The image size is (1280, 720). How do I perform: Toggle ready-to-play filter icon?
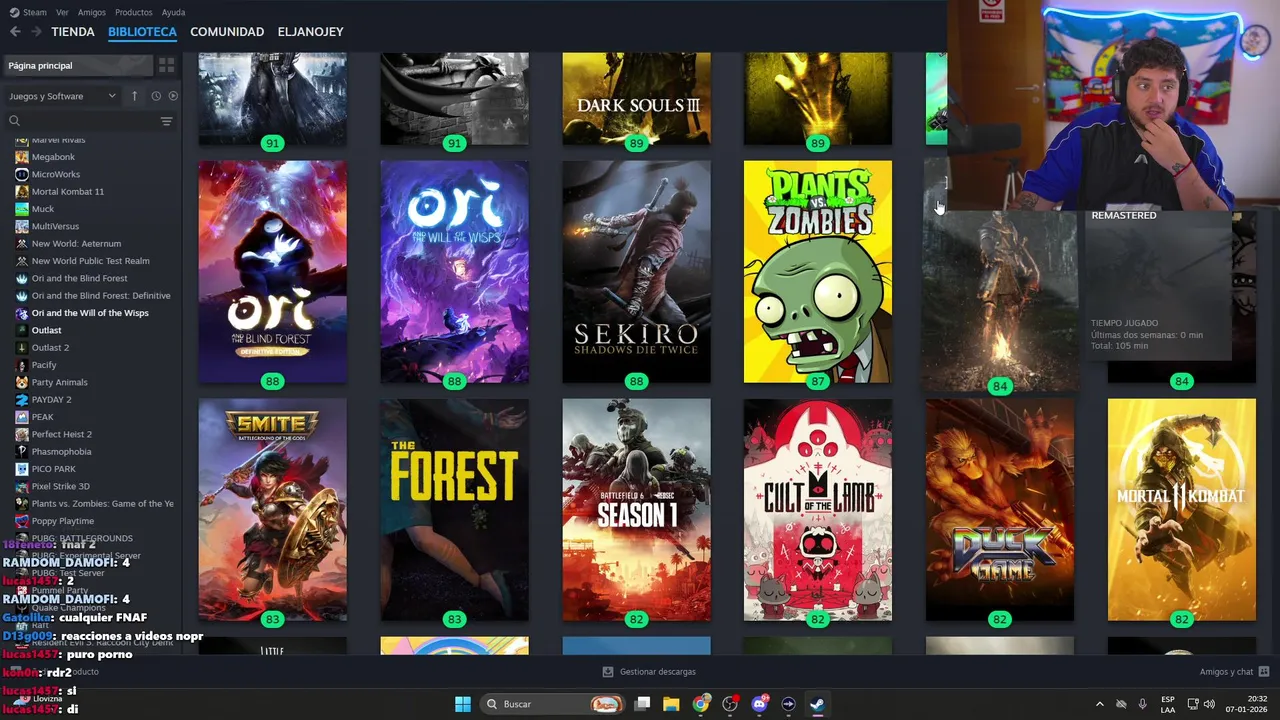coord(173,96)
